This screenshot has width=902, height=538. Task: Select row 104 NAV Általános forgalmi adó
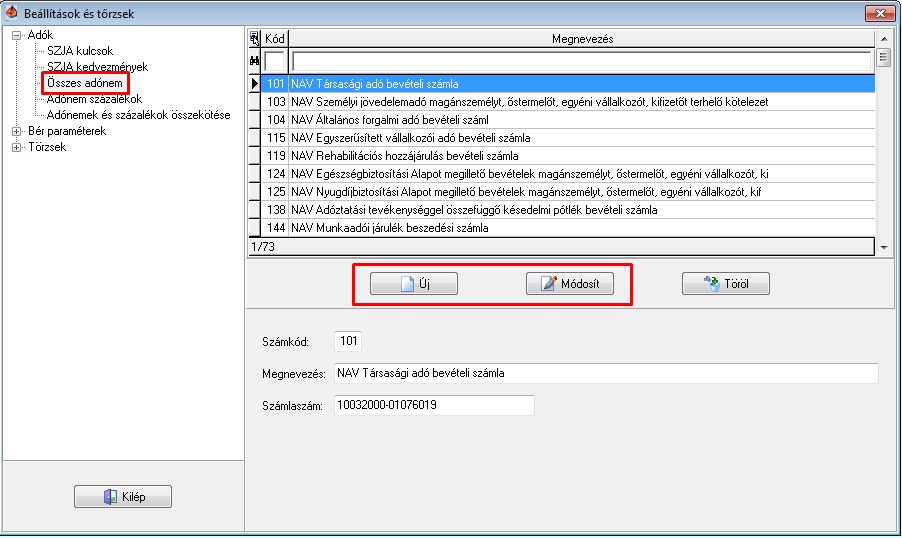[x=568, y=120]
